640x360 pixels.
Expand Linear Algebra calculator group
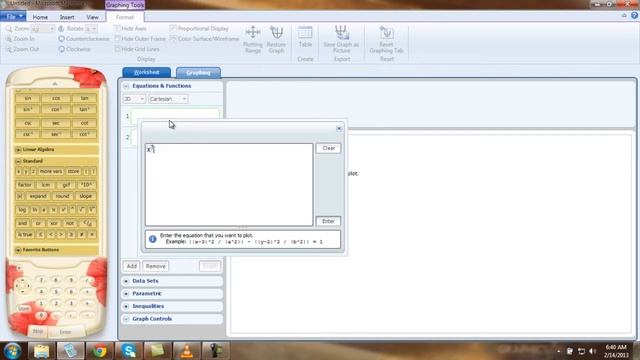pos(18,150)
